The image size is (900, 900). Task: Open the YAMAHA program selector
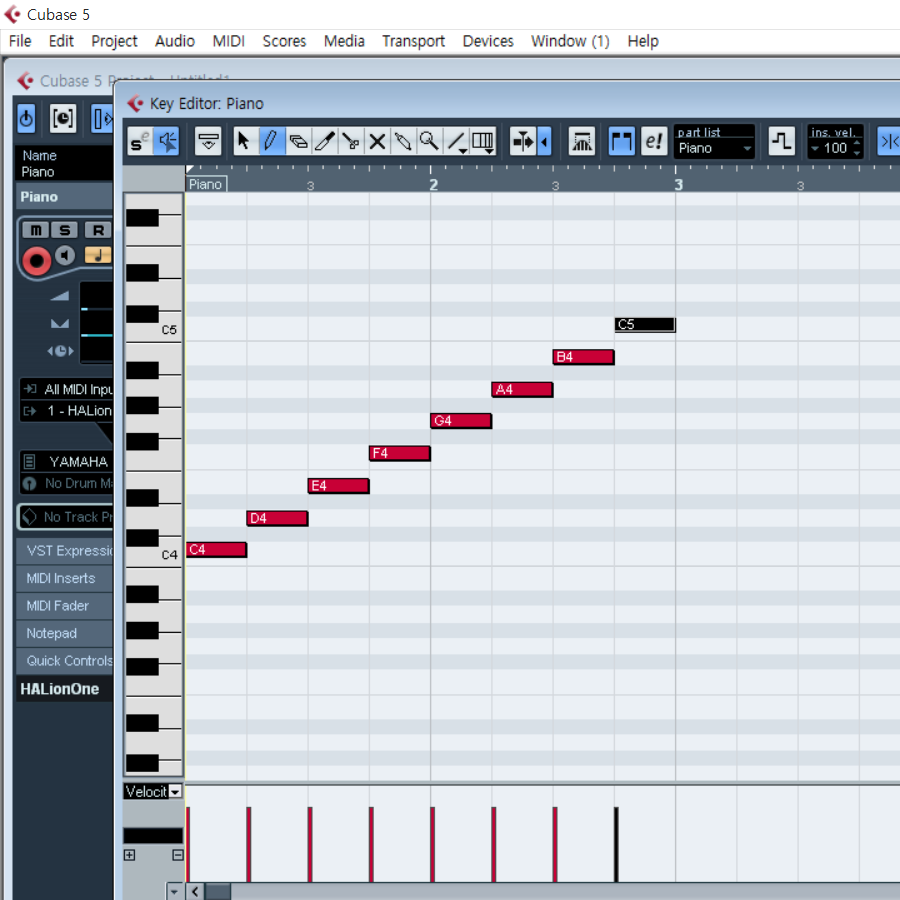coord(68,461)
